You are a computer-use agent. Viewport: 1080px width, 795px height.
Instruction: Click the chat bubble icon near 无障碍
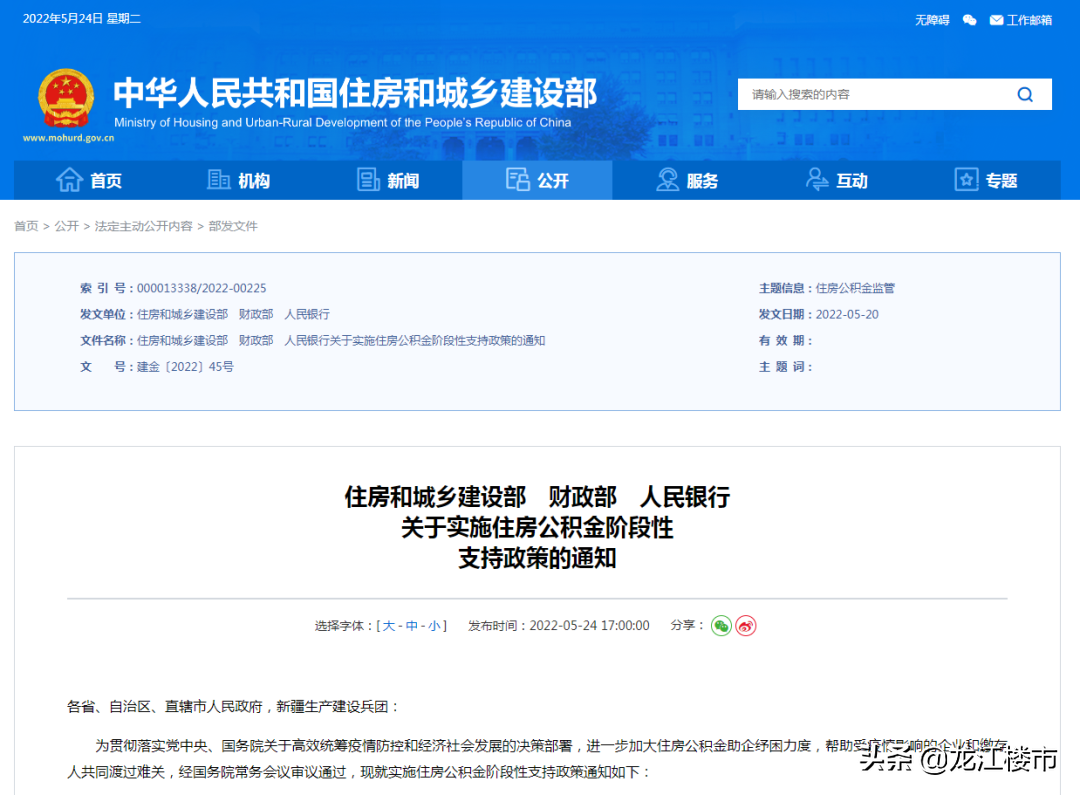[970, 19]
